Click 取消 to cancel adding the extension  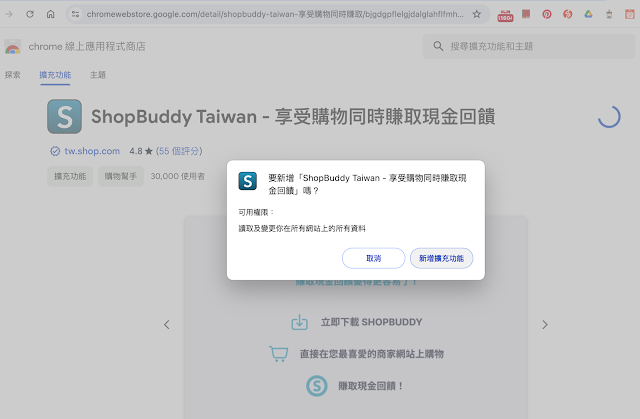(x=373, y=258)
